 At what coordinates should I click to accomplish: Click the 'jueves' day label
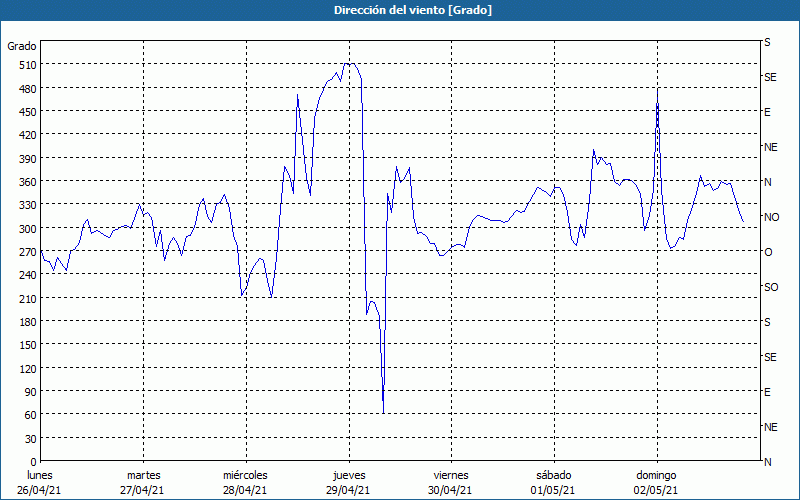pyautogui.click(x=349, y=475)
